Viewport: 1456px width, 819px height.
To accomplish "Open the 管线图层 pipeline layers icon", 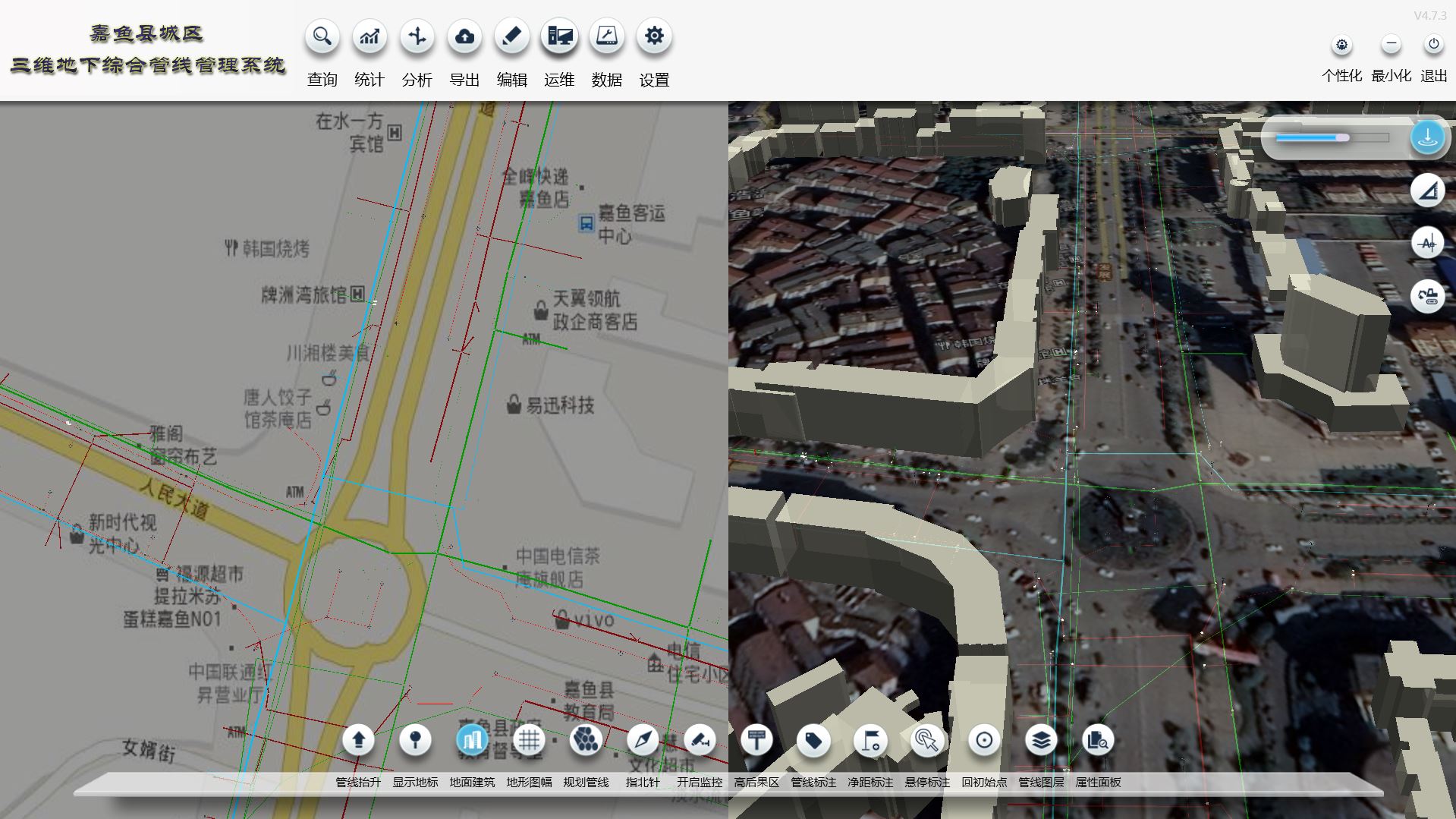I will click(1041, 740).
